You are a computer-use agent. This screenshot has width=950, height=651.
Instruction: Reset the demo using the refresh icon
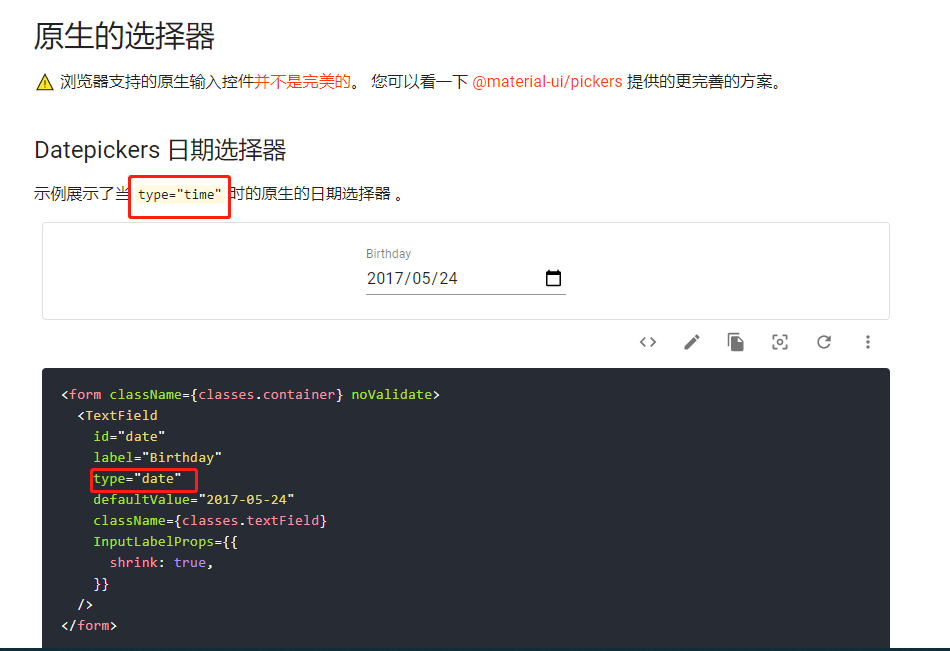pyautogui.click(x=823, y=341)
